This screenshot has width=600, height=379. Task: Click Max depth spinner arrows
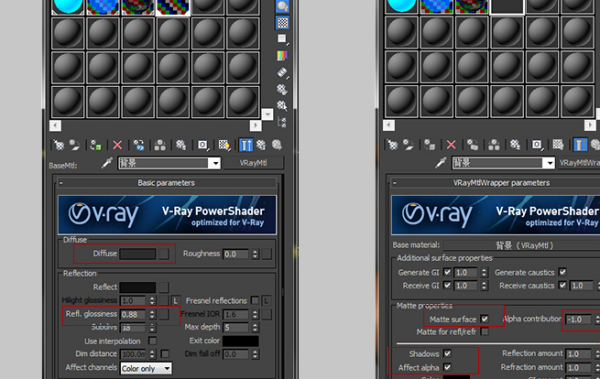click(x=255, y=327)
